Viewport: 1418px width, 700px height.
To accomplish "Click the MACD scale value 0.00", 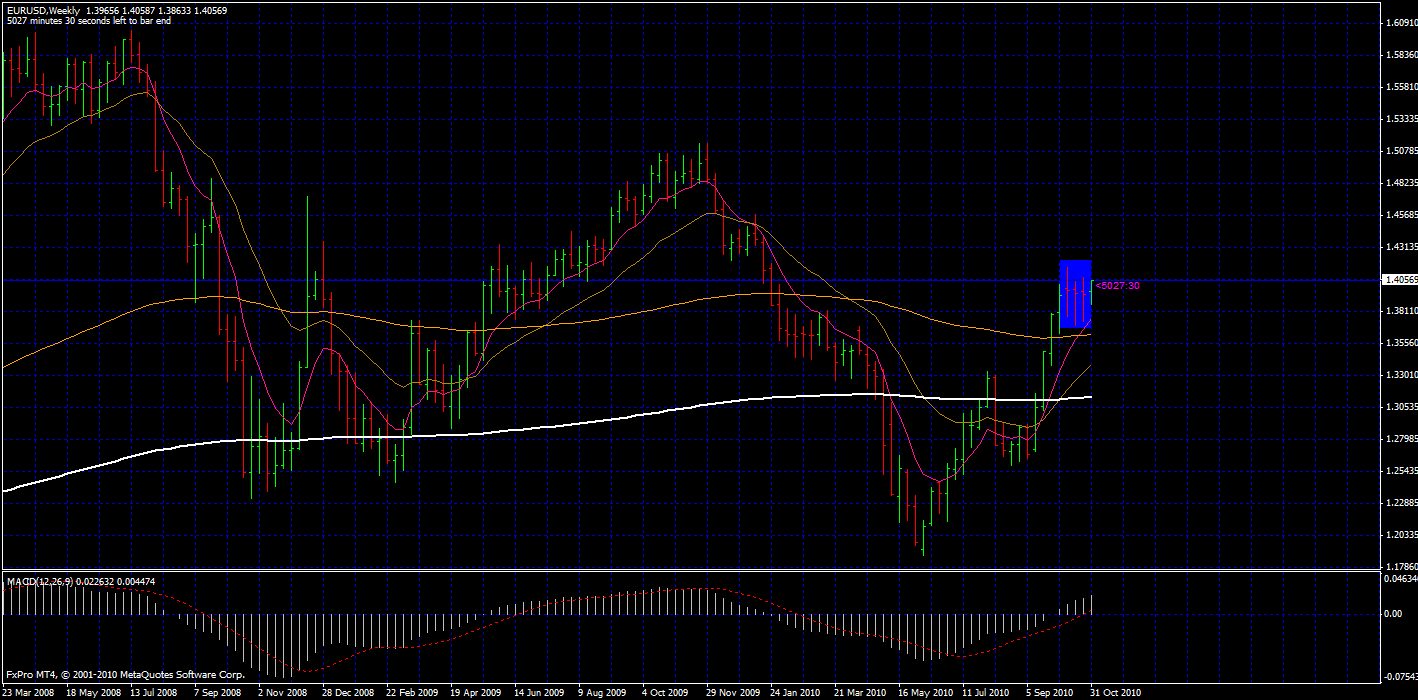I will click(1393, 614).
